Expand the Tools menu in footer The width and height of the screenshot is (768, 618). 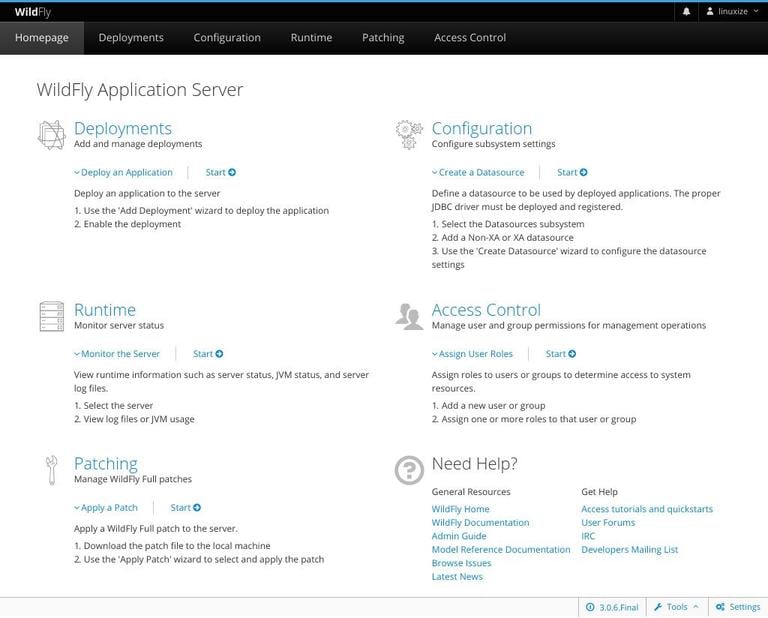pos(677,607)
